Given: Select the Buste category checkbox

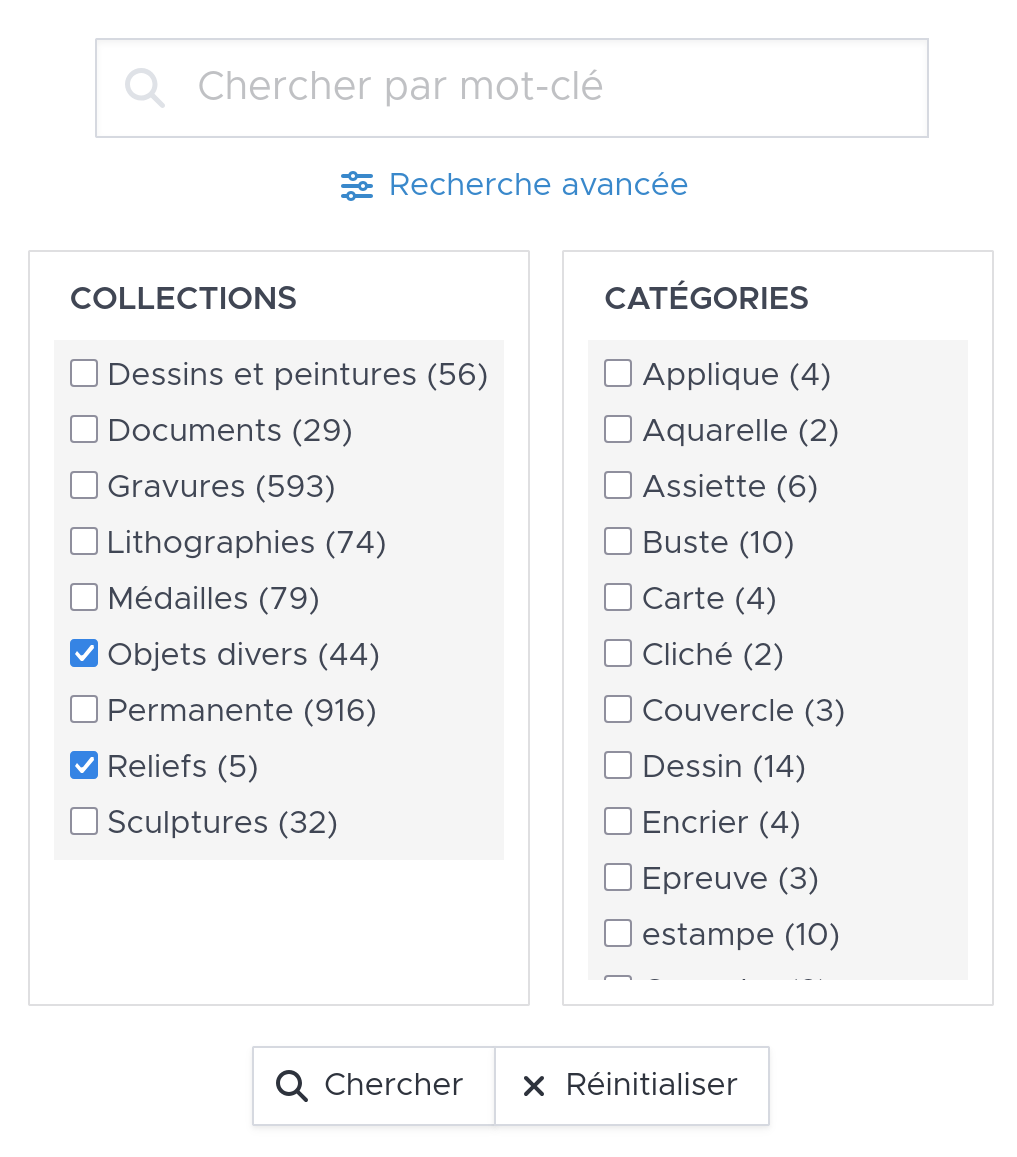Looking at the screenshot, I should [x=618, y=542].
